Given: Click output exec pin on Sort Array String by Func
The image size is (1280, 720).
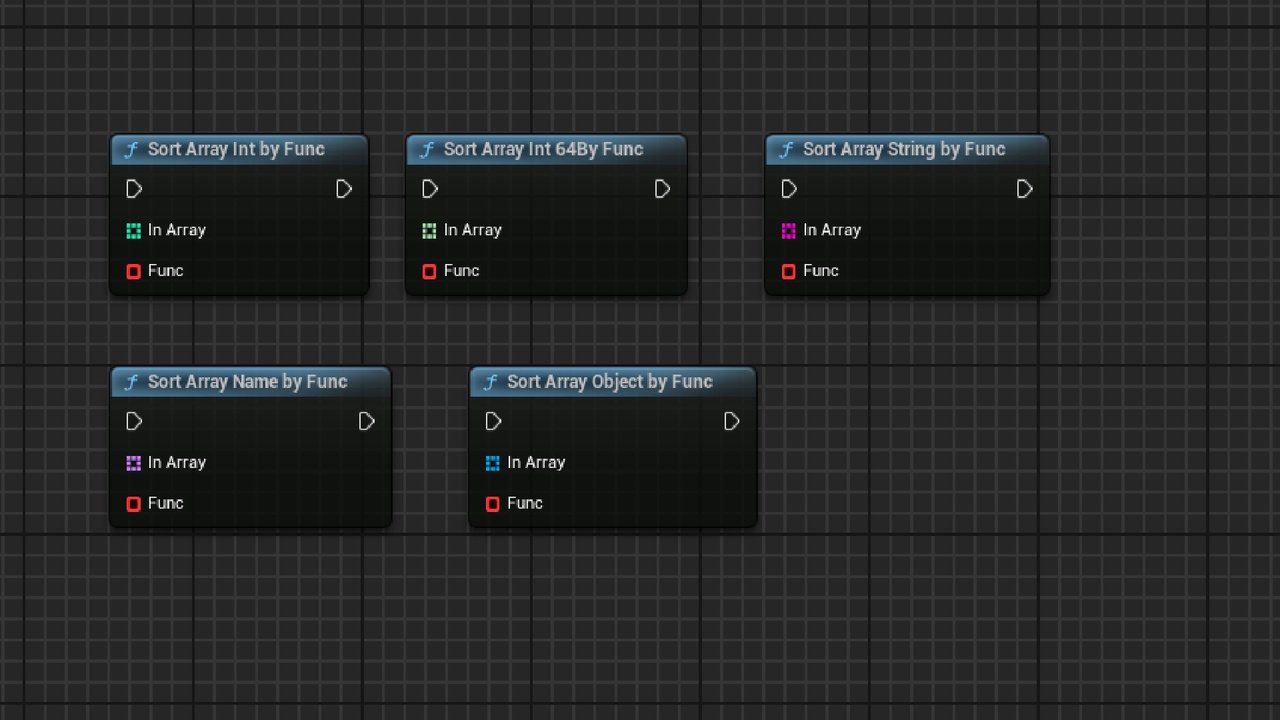Looking at the screenshot, I should [x=1025, y=189].
